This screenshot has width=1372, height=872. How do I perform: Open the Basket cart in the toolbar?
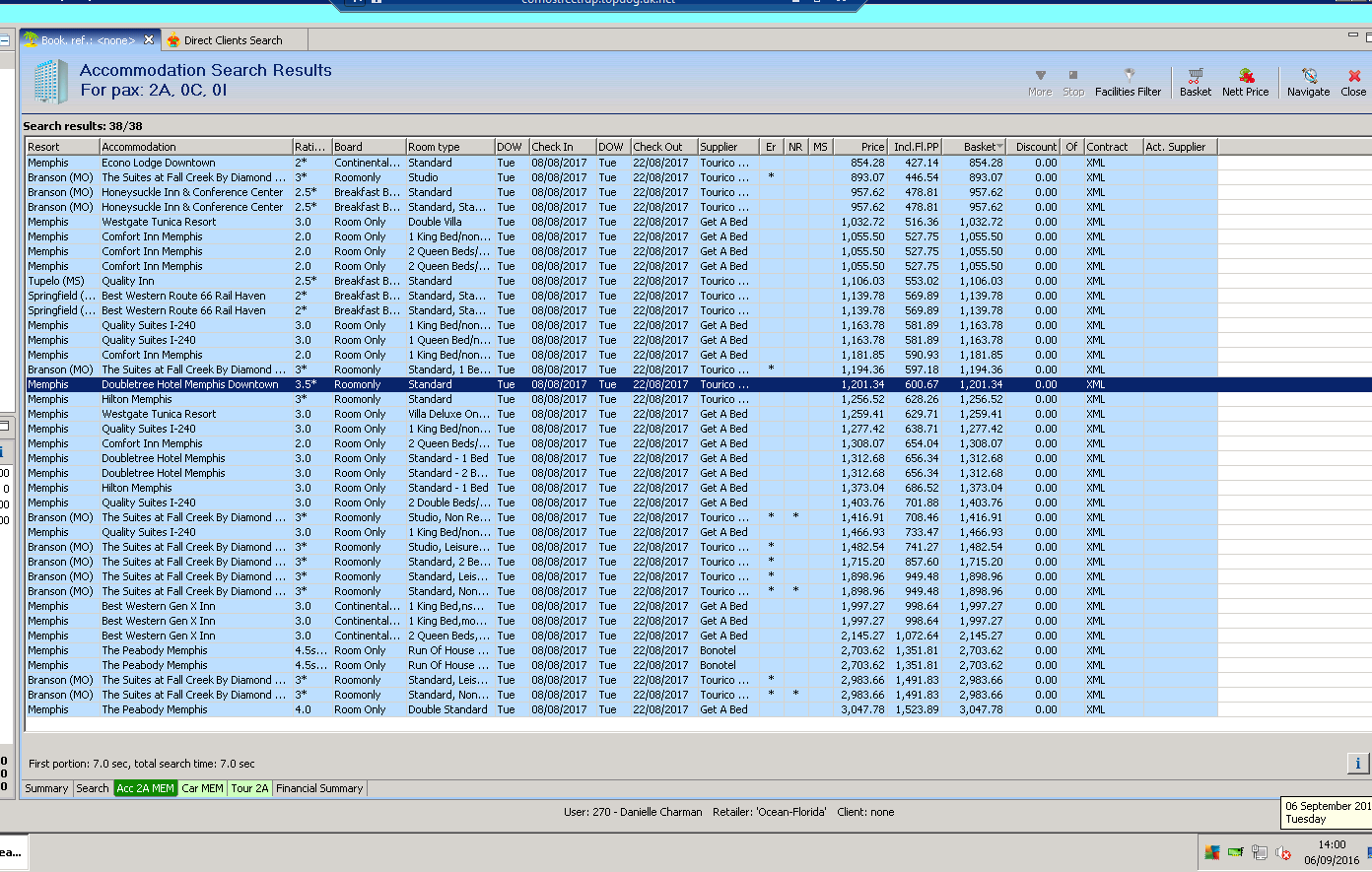[x=1196, y=82]
